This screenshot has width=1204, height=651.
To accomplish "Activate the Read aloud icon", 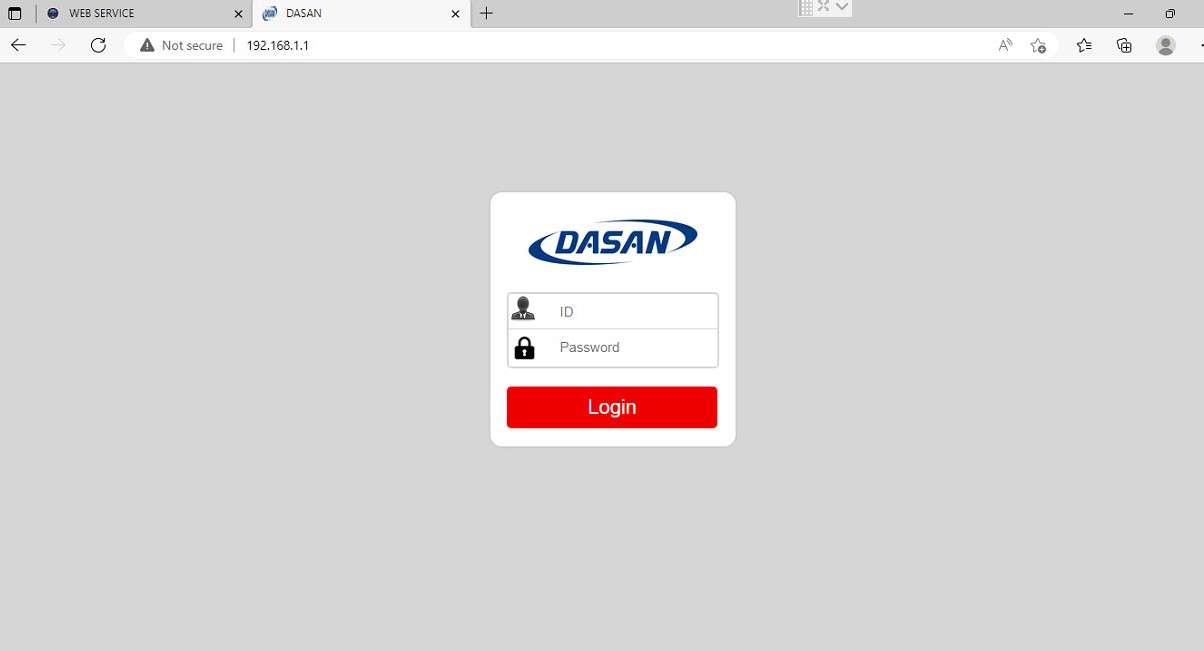I will click(x=1006, y=45).
